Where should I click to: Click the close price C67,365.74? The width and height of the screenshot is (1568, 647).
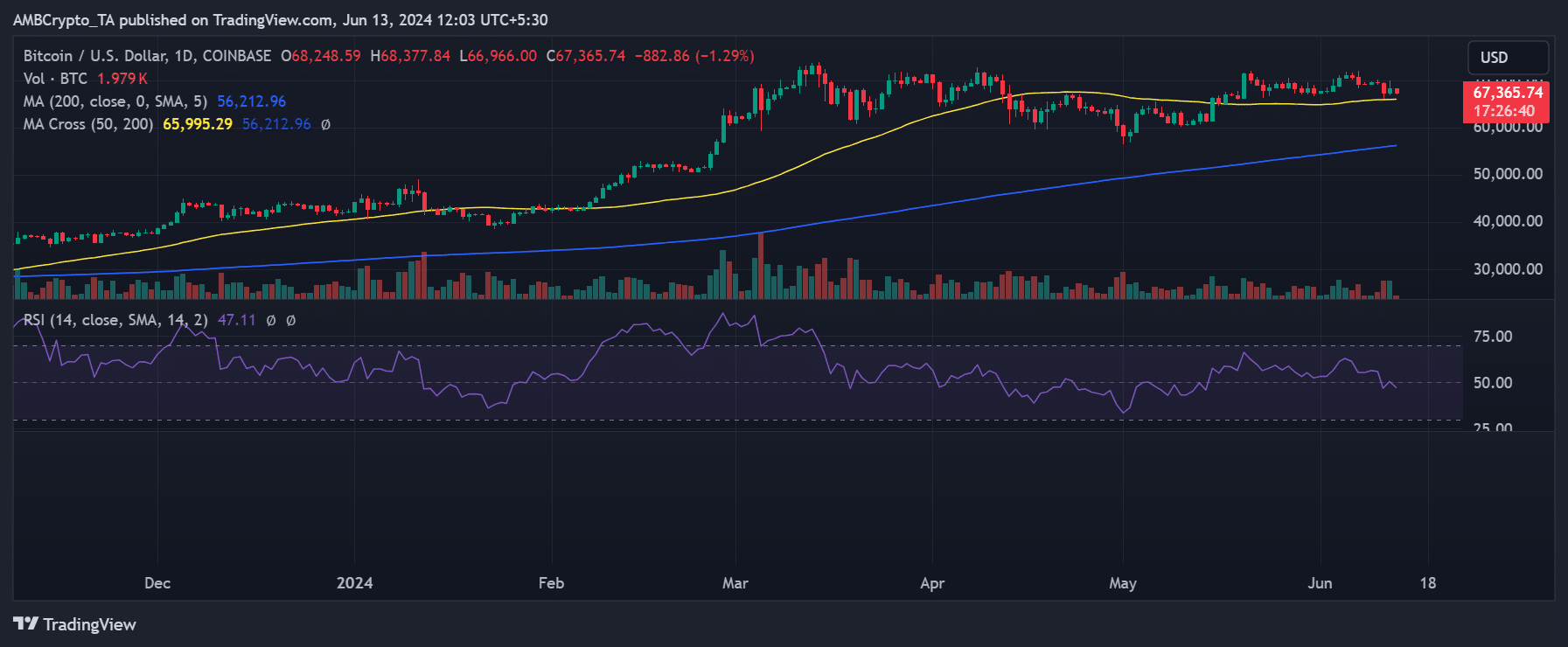[x=586, y=56]
